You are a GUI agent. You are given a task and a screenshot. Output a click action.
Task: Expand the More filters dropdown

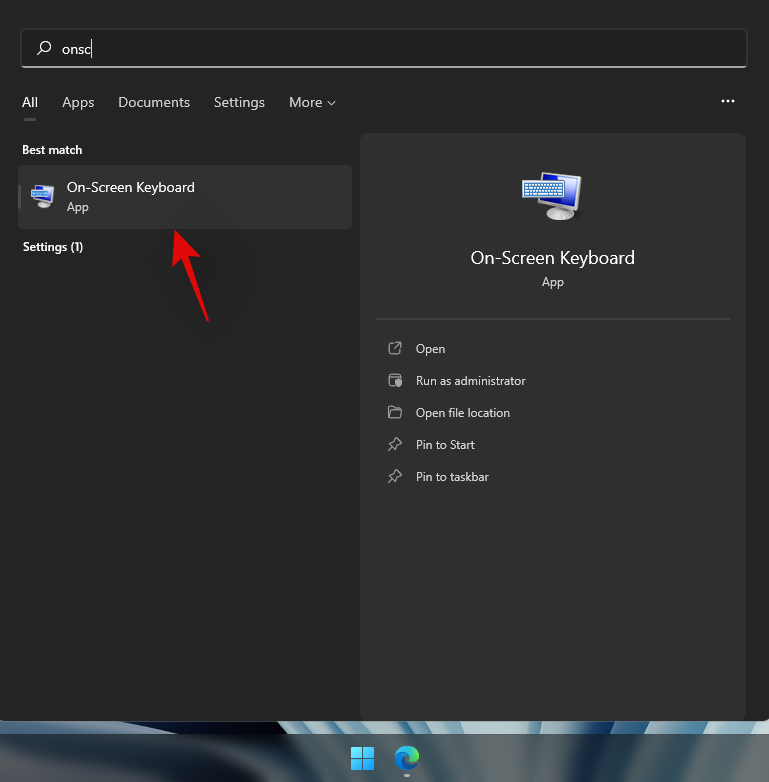pos(312,102)
